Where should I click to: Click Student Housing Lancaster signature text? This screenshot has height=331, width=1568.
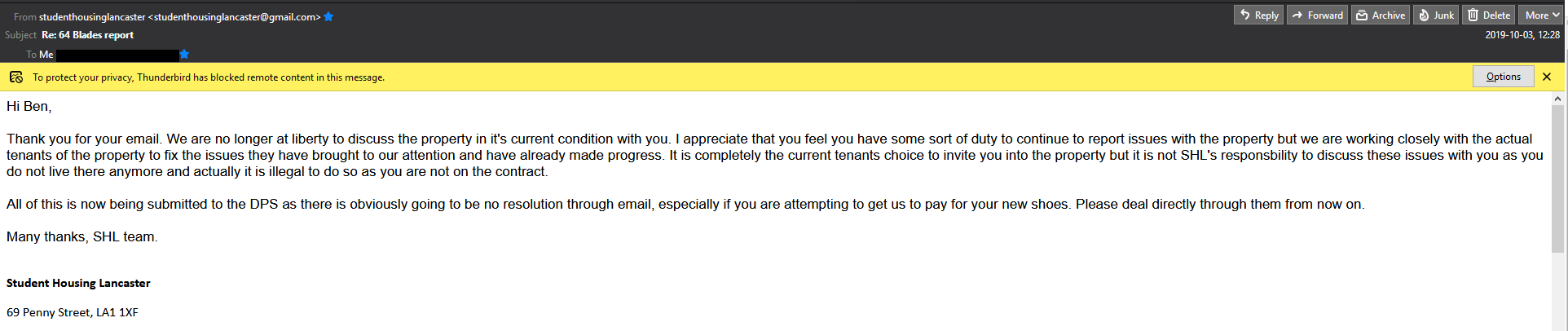point(78,283)
